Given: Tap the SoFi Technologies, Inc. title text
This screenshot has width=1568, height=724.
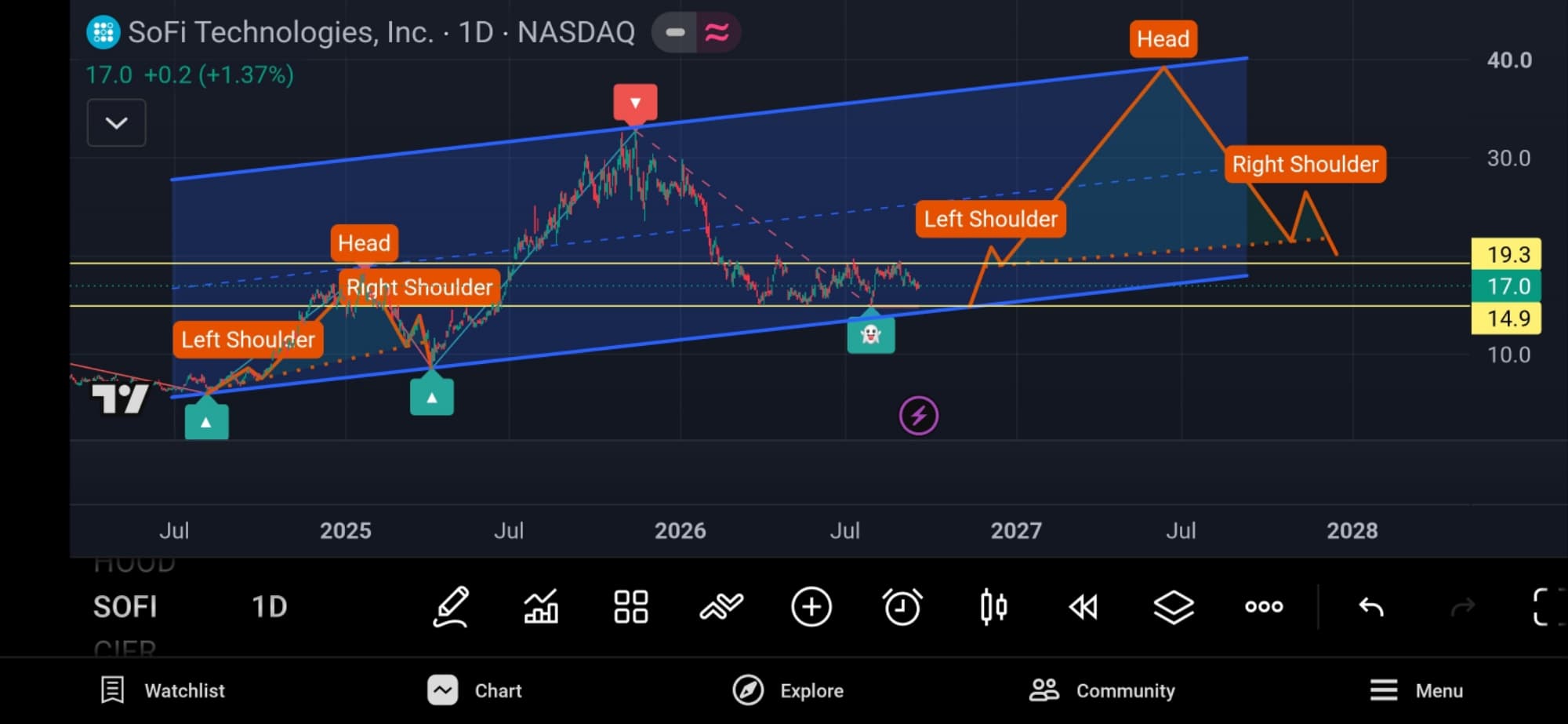Looking at the screenshot, I should [281, 32].
